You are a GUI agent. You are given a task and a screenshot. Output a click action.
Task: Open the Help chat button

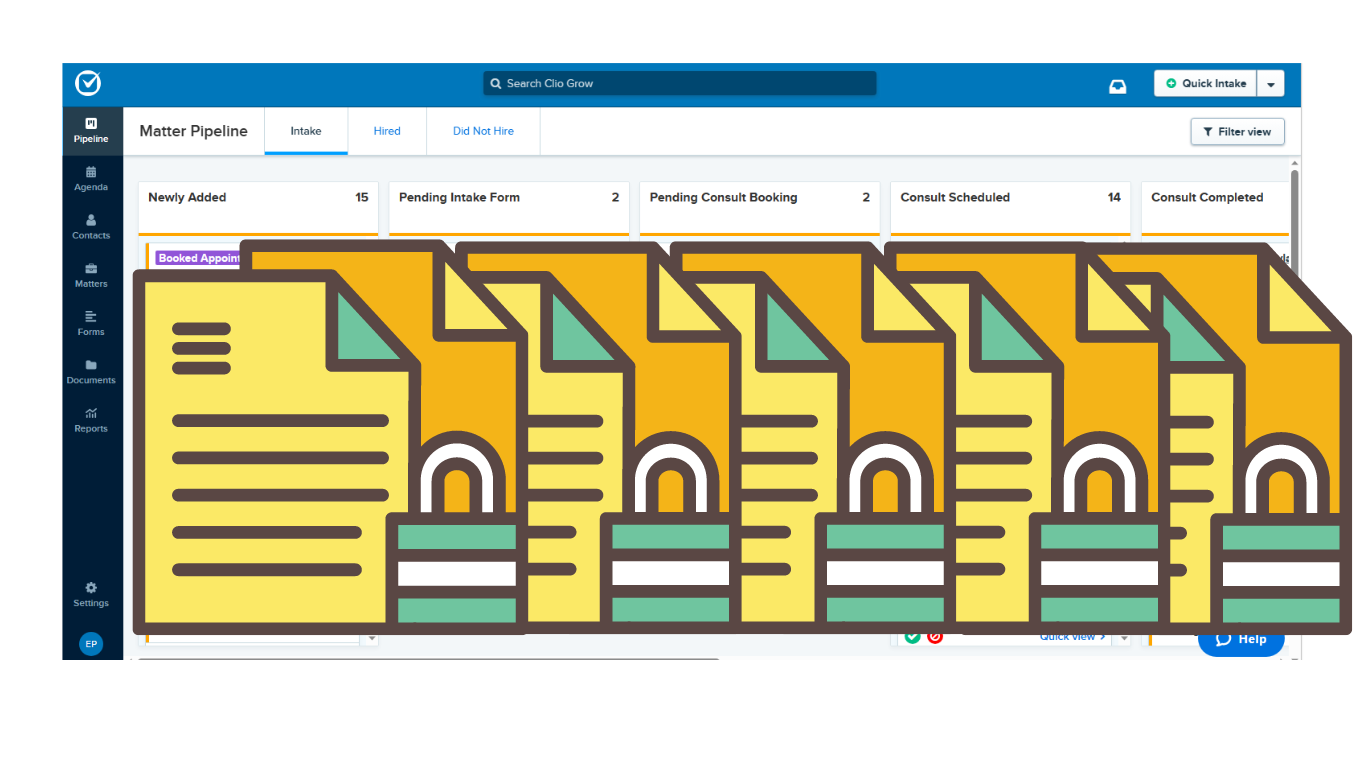(1241, 640)
